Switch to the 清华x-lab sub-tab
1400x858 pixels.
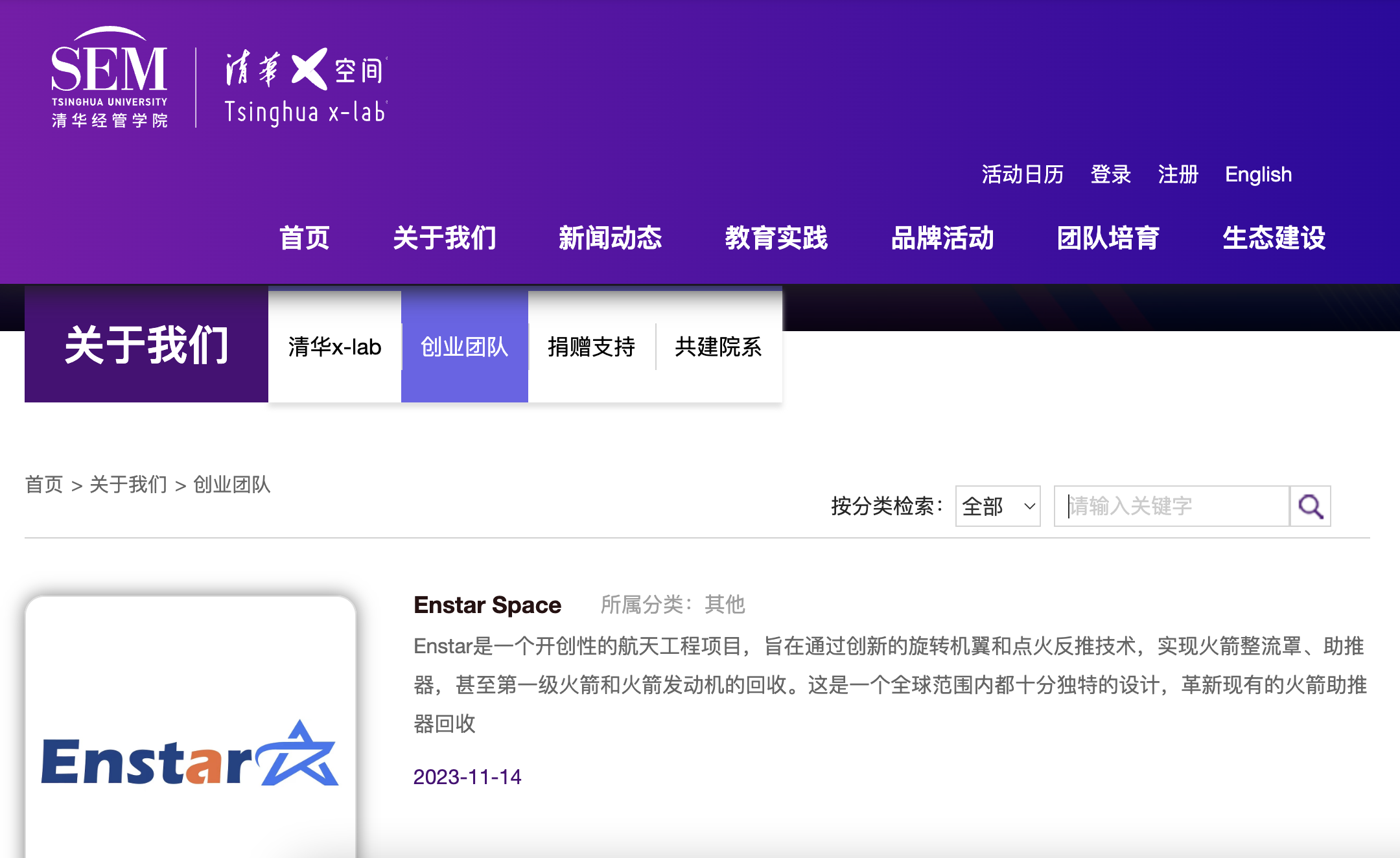(x=334, y=347)
